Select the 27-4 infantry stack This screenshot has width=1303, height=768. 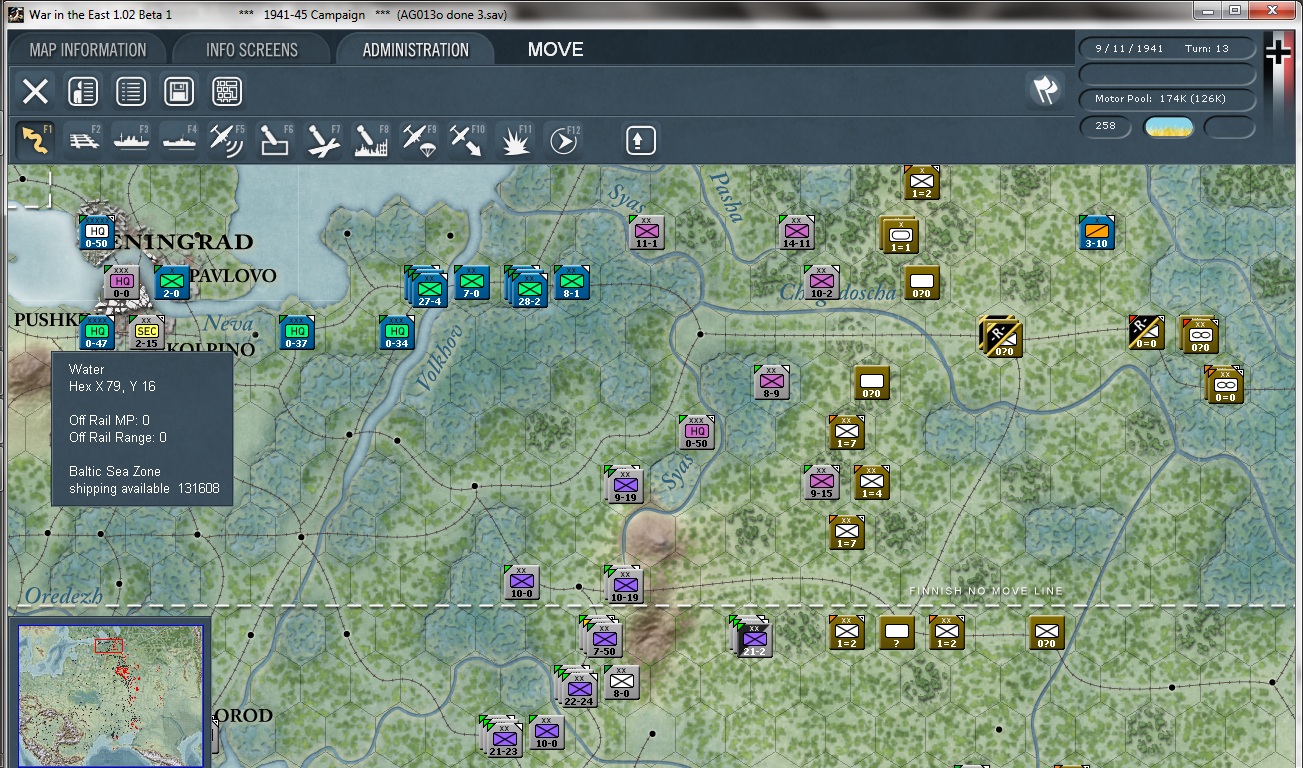coord(427,287)
